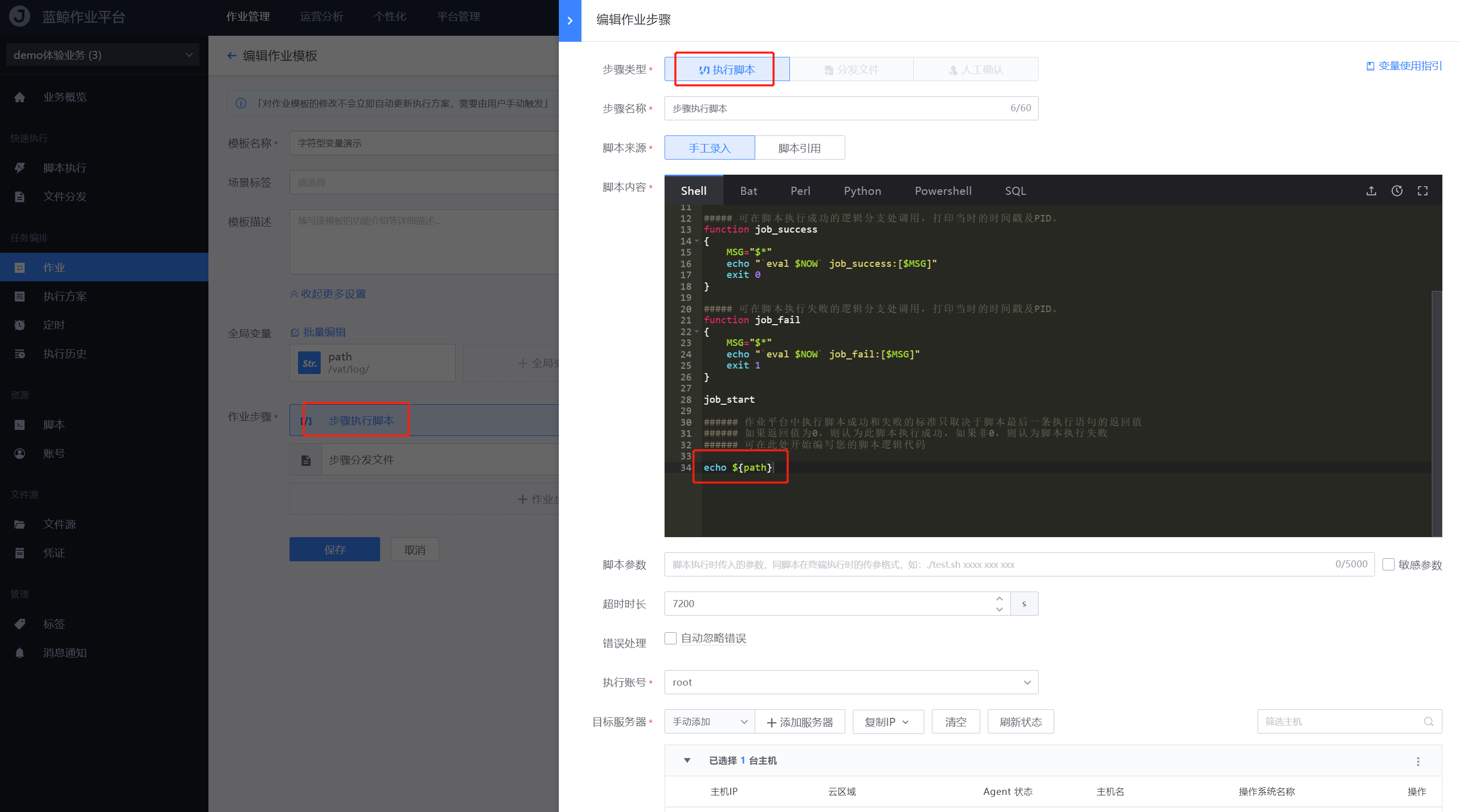
Task: Collapse the 已选择 1 台主机 list
Action: [687, 761]
